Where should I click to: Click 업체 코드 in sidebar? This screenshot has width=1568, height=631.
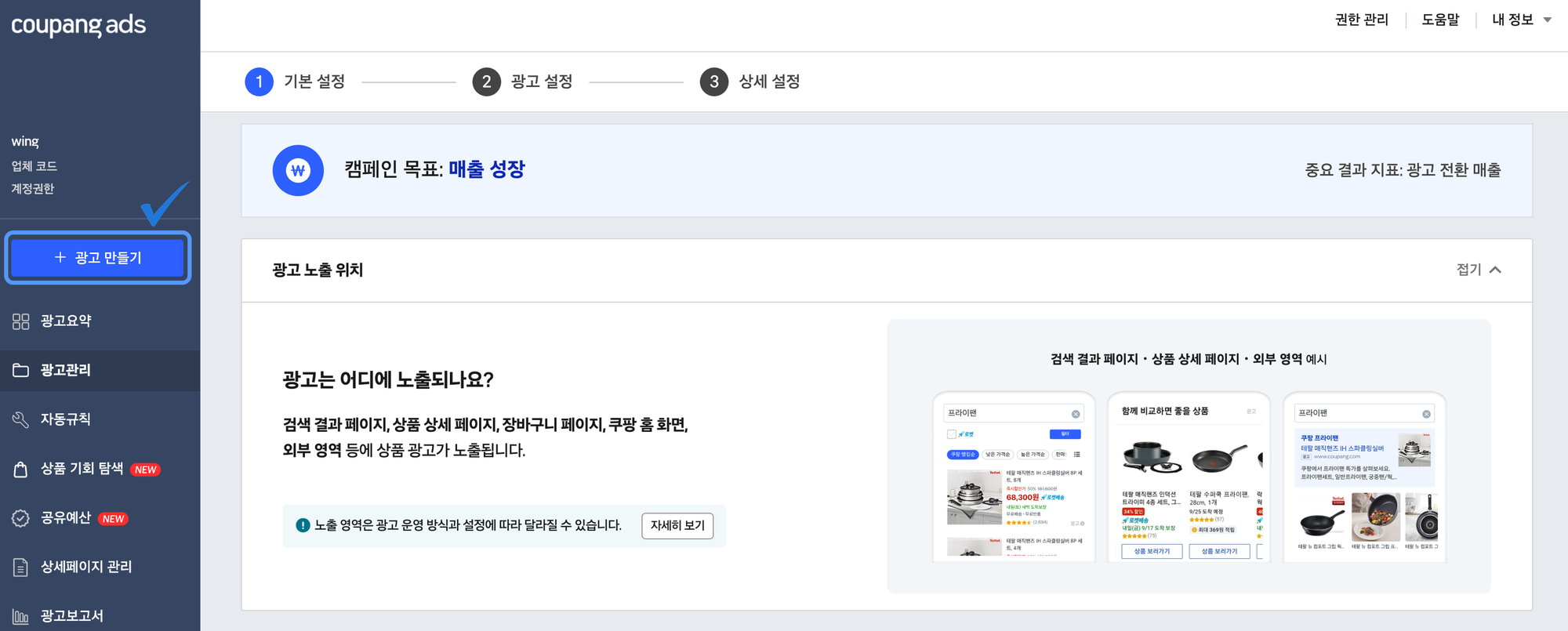[34, 166]
